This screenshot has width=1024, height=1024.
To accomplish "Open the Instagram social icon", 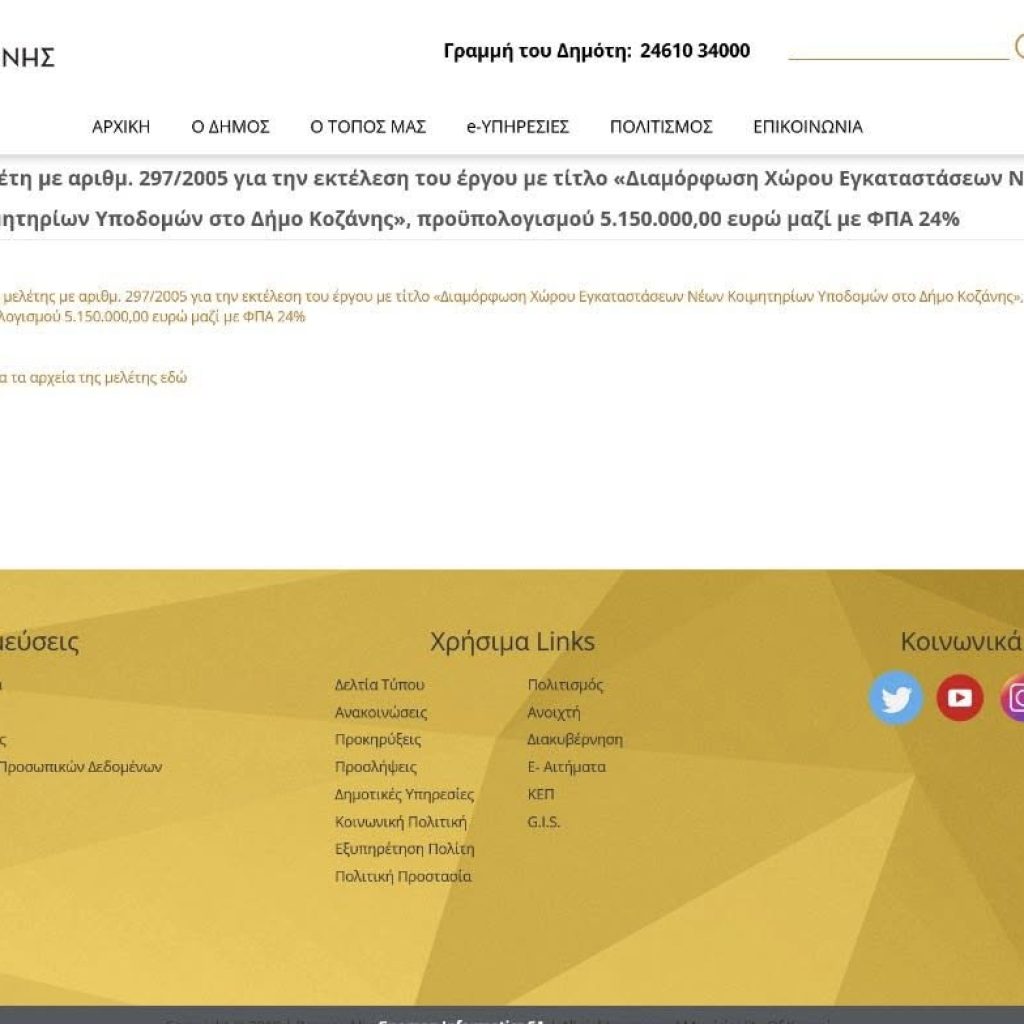I will [x=1014, y=698].
